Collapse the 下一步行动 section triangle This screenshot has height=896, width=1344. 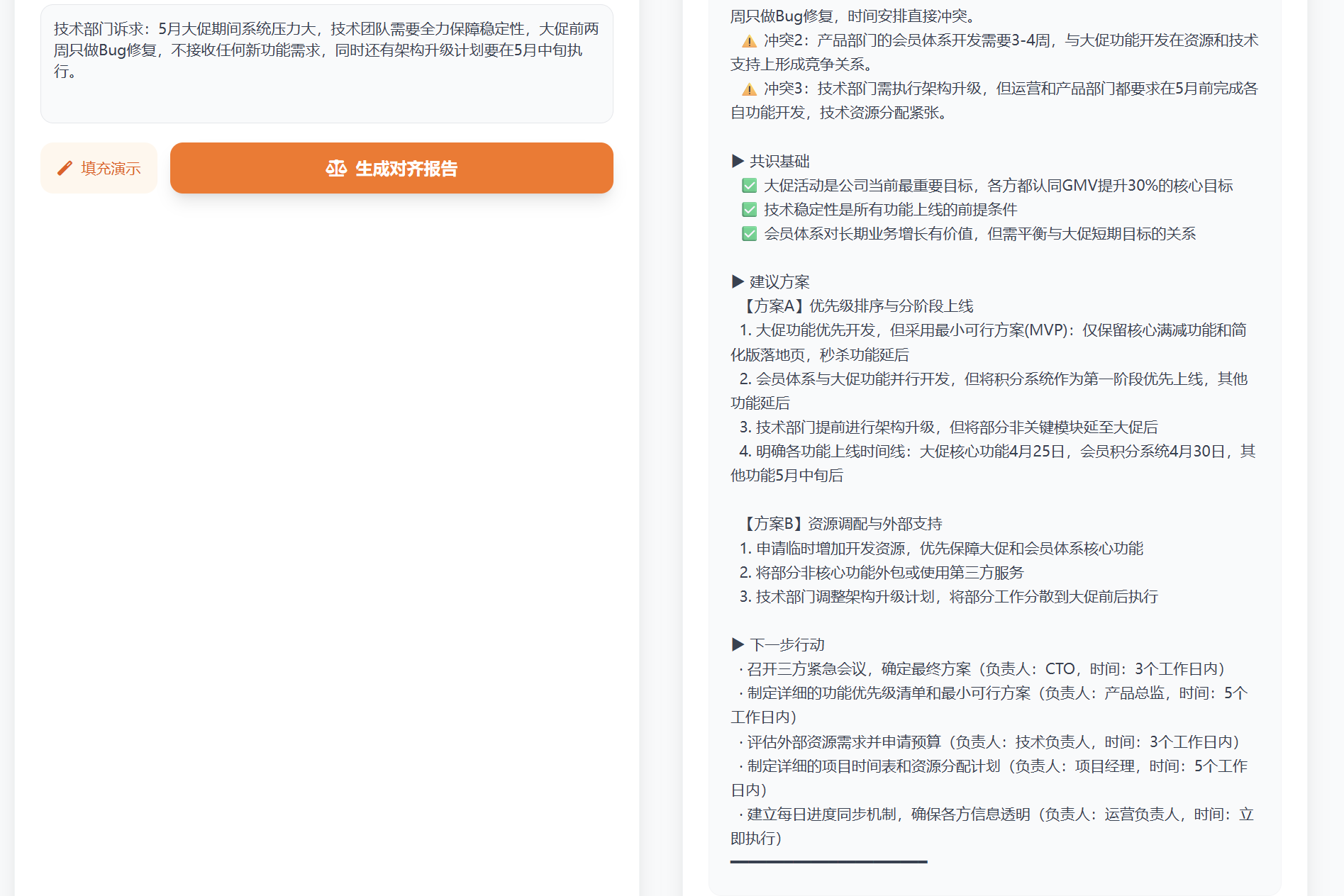[x=738, y=645]
